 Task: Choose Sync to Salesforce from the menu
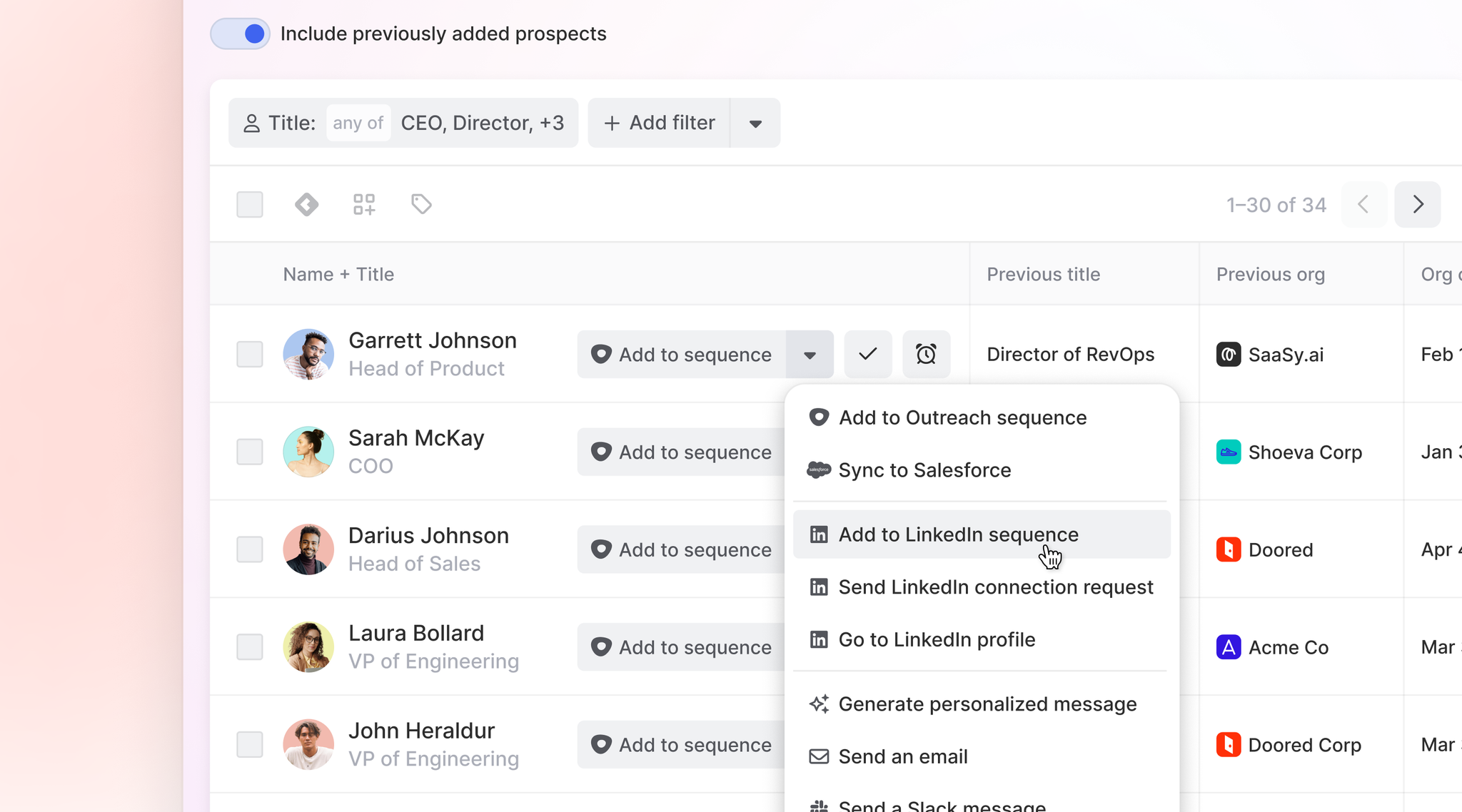[x=924, y=470]
